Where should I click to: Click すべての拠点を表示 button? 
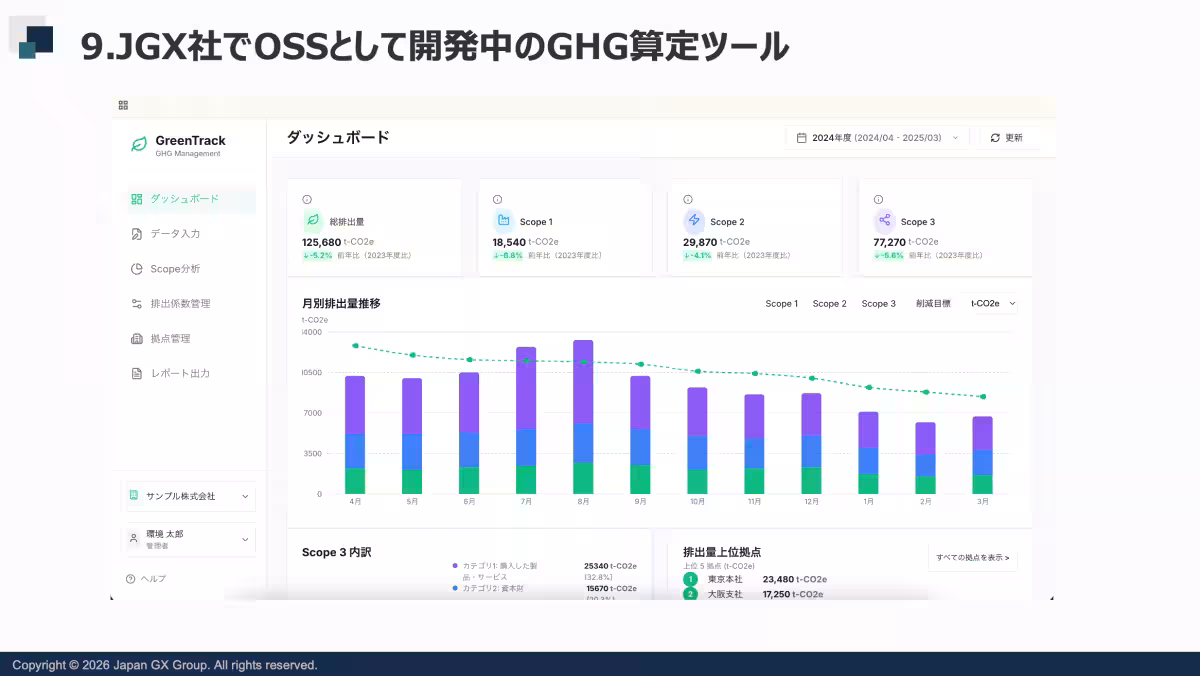point(973,557)
